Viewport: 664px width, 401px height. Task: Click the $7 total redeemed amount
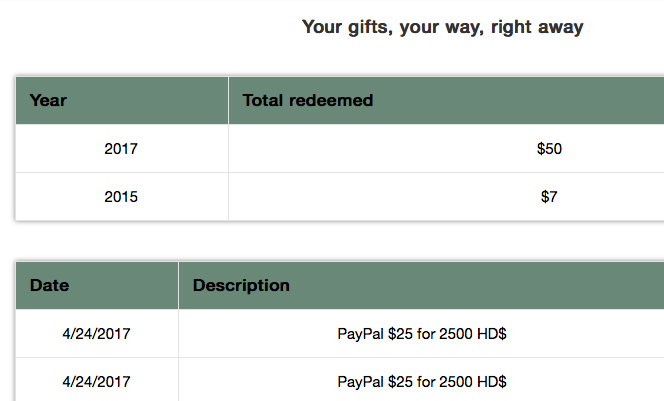pos(549,197)
